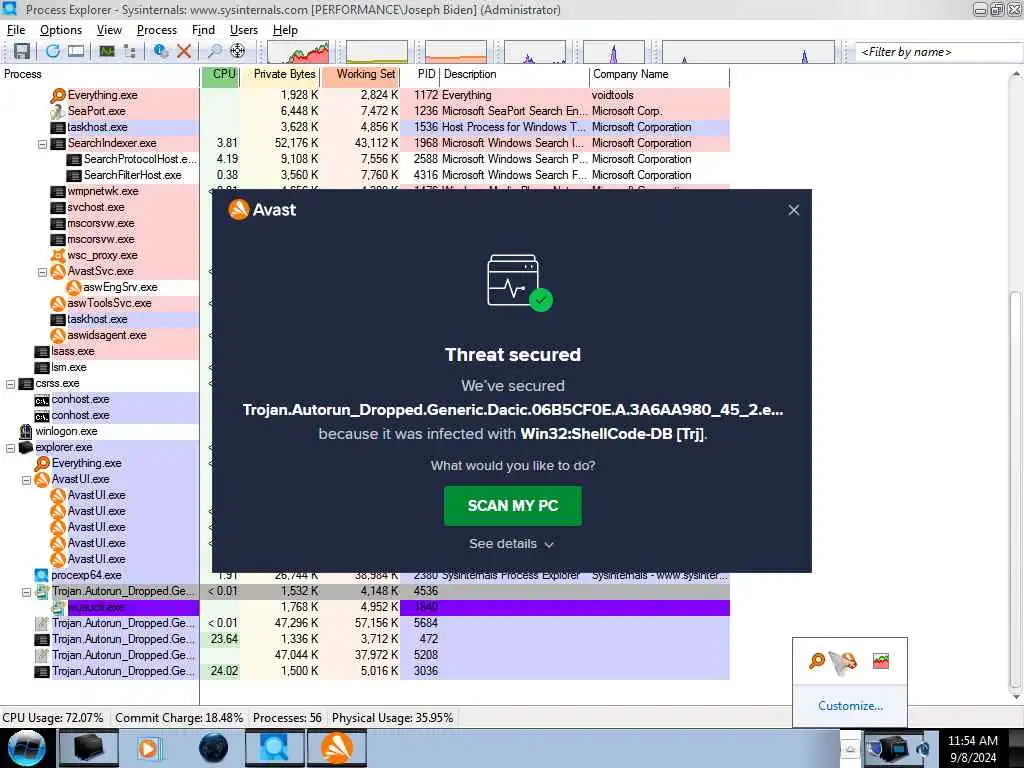Select Everything.exe icon under services, PID 1172

point(58,95)
